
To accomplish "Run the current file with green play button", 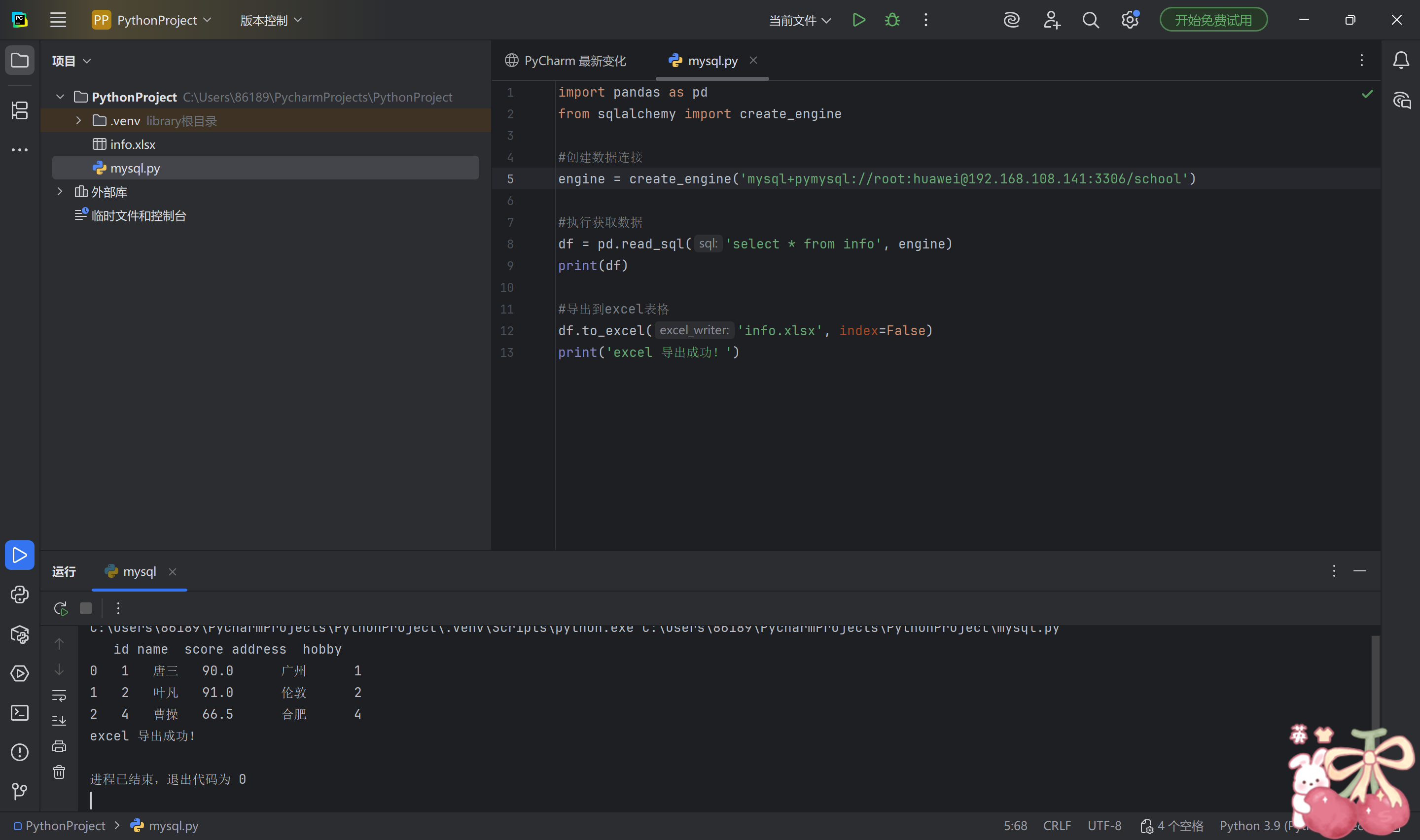I will pos(858,20).
